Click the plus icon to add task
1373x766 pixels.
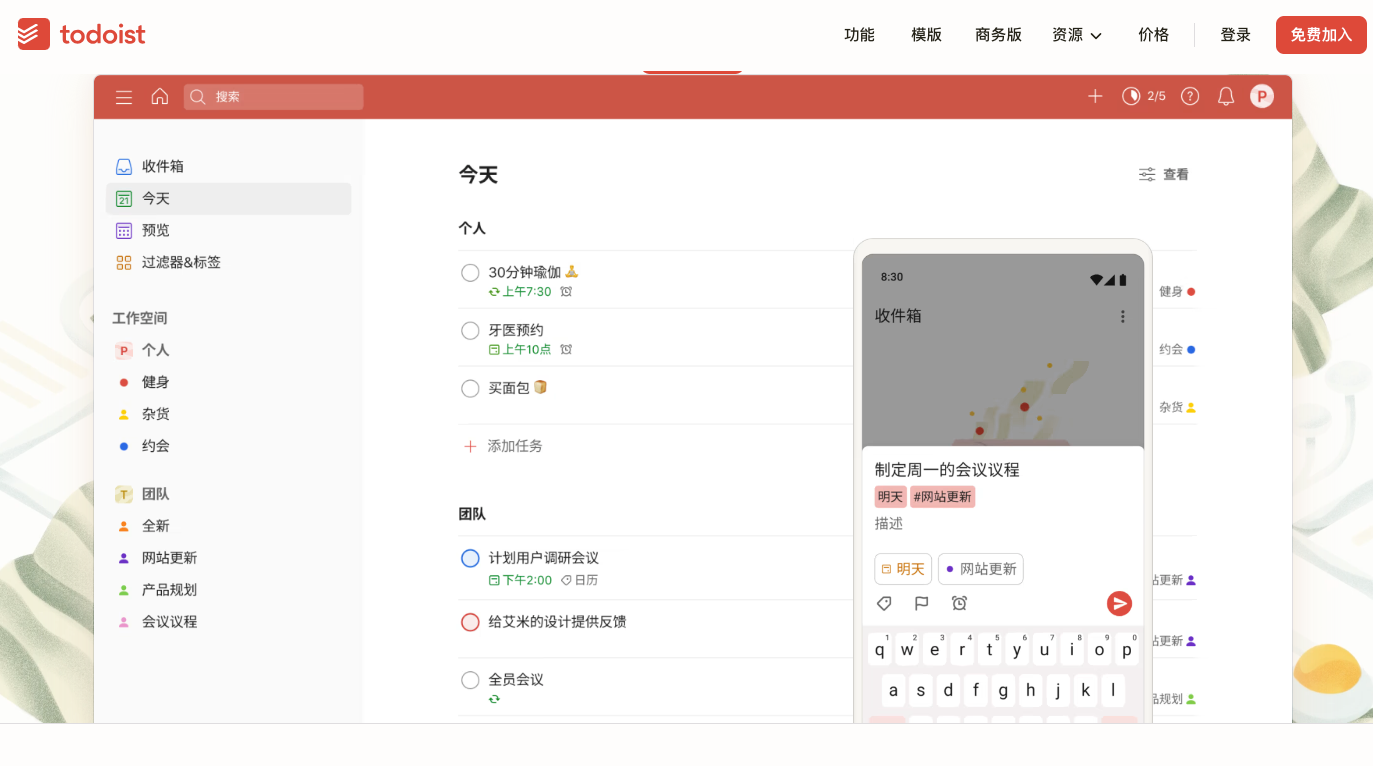point(1095,96)
